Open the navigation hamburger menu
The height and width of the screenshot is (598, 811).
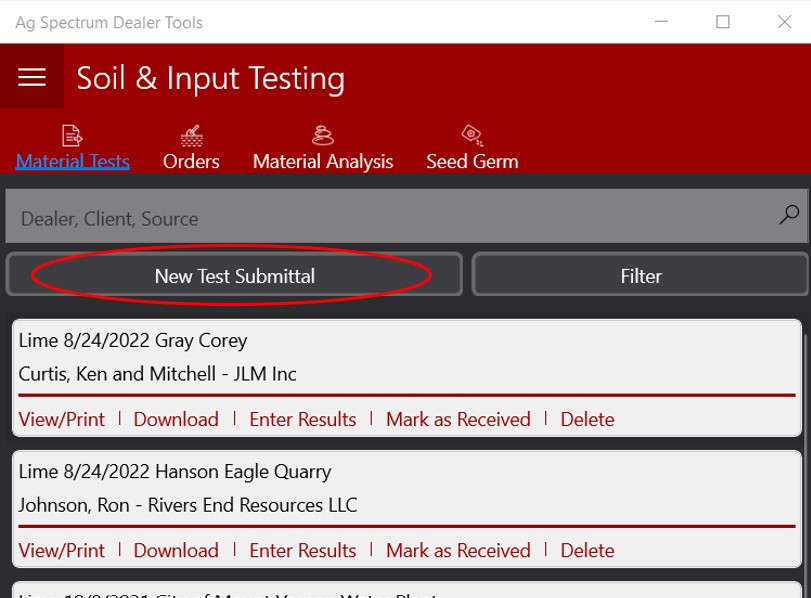[x=31, y=78]
